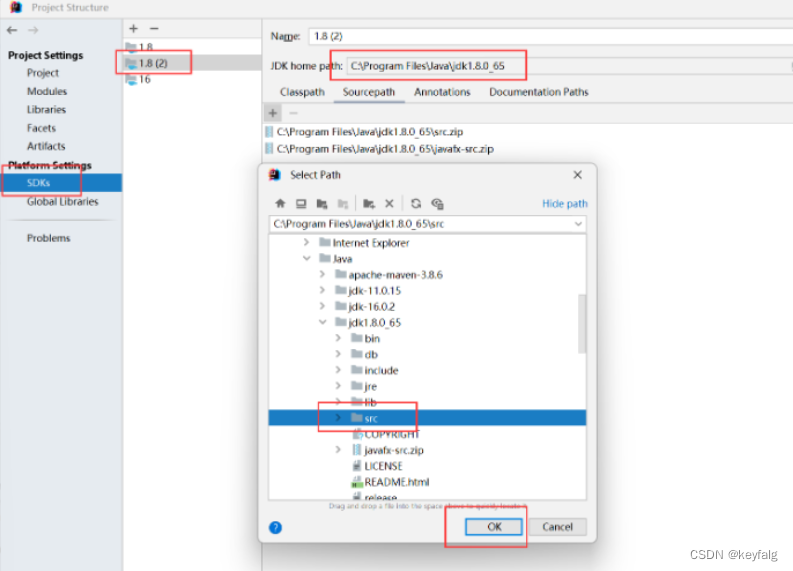Collapse the jdk1.8.0_65 folder

click(x=322, y=322)
